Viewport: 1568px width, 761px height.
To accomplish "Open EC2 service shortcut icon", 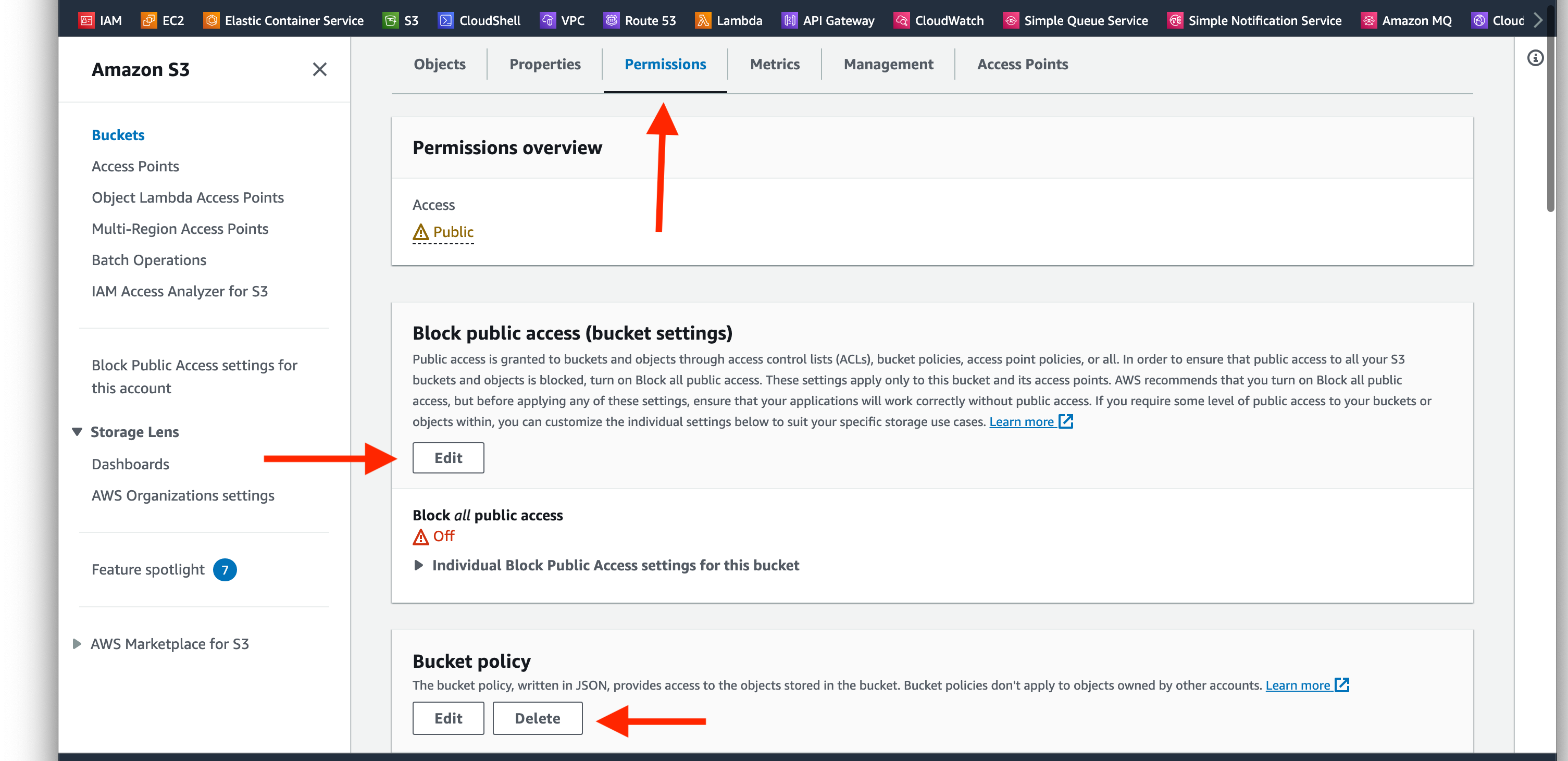I will tap(148, 21).
